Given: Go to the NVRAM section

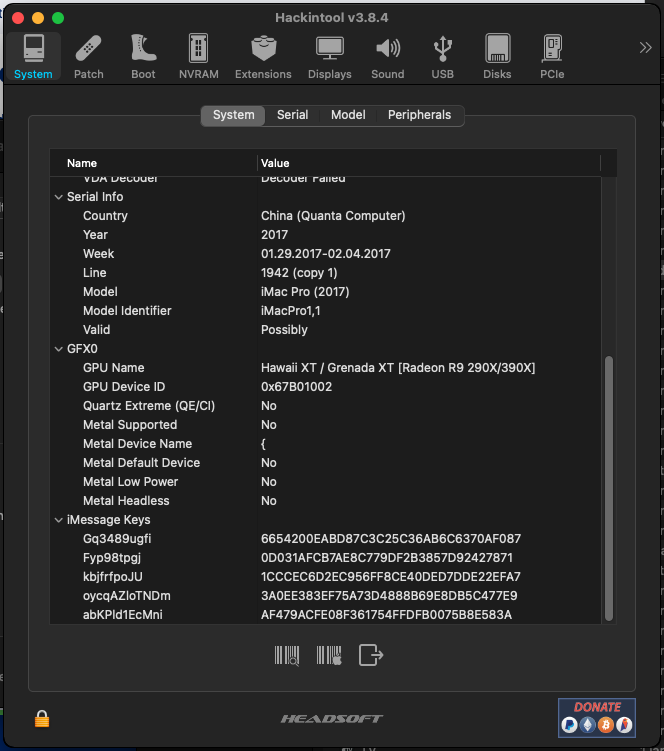Looking at the screenshot, I should pyautogui.click(x=198, y=56).
